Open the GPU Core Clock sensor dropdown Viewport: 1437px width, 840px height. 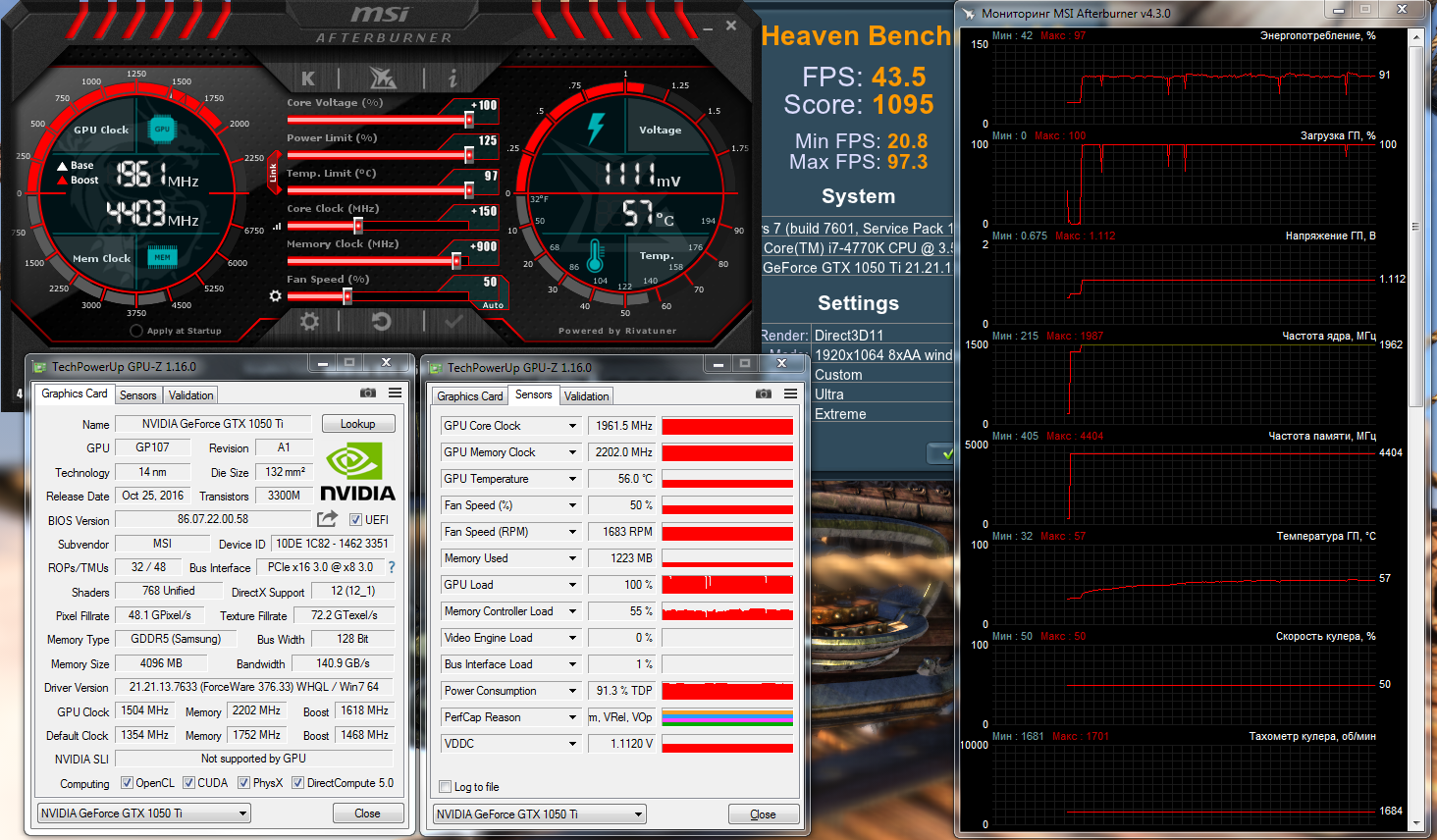pos(572,426)
